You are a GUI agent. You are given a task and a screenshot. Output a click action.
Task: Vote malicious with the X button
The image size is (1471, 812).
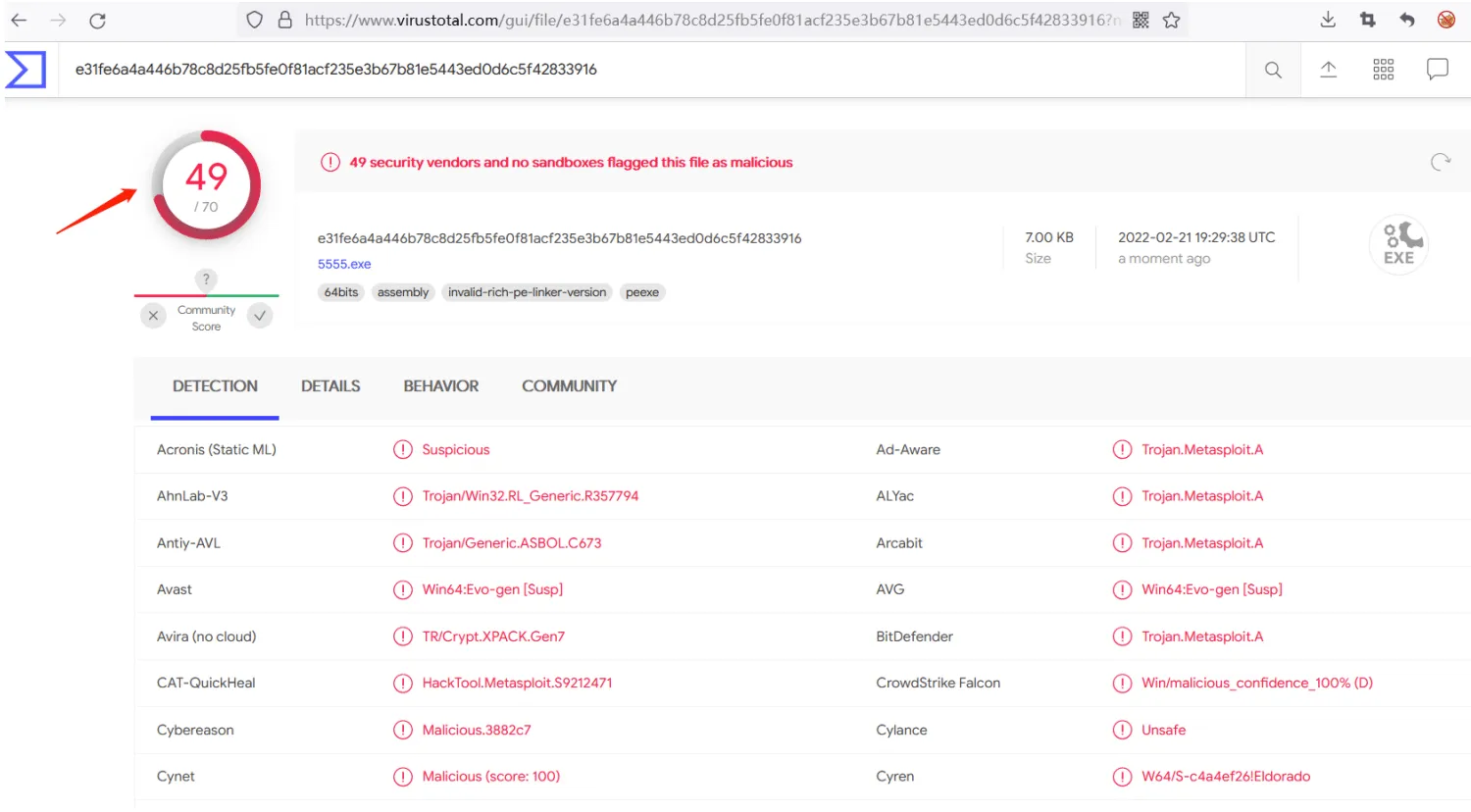153,316
